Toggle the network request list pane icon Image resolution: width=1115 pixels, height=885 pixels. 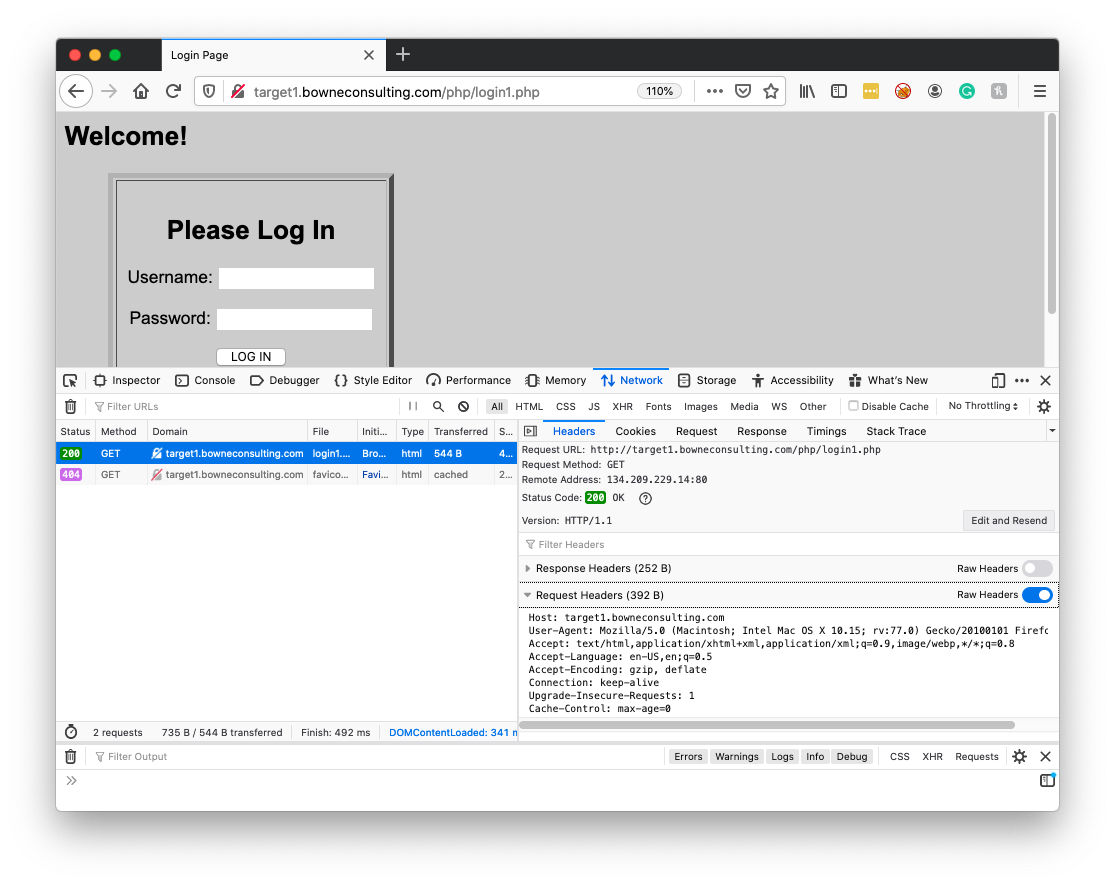point(530,431)
